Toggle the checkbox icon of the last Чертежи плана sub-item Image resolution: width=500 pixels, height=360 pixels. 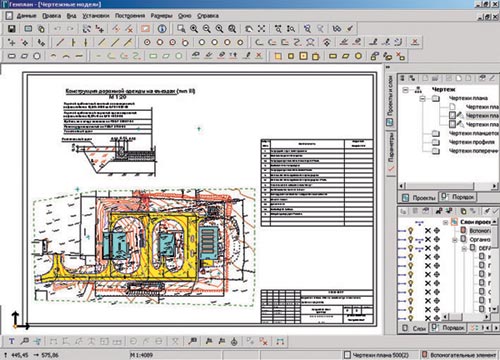452,124
